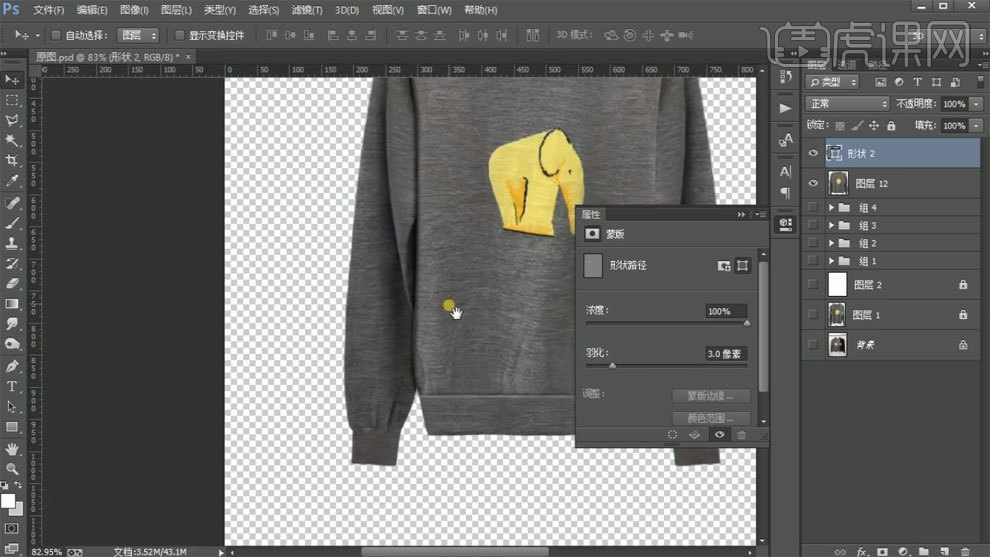This screenshot has width=990, height=557.
Task: Open the 类型 layer filter dropdown
Action: point(833,82)
